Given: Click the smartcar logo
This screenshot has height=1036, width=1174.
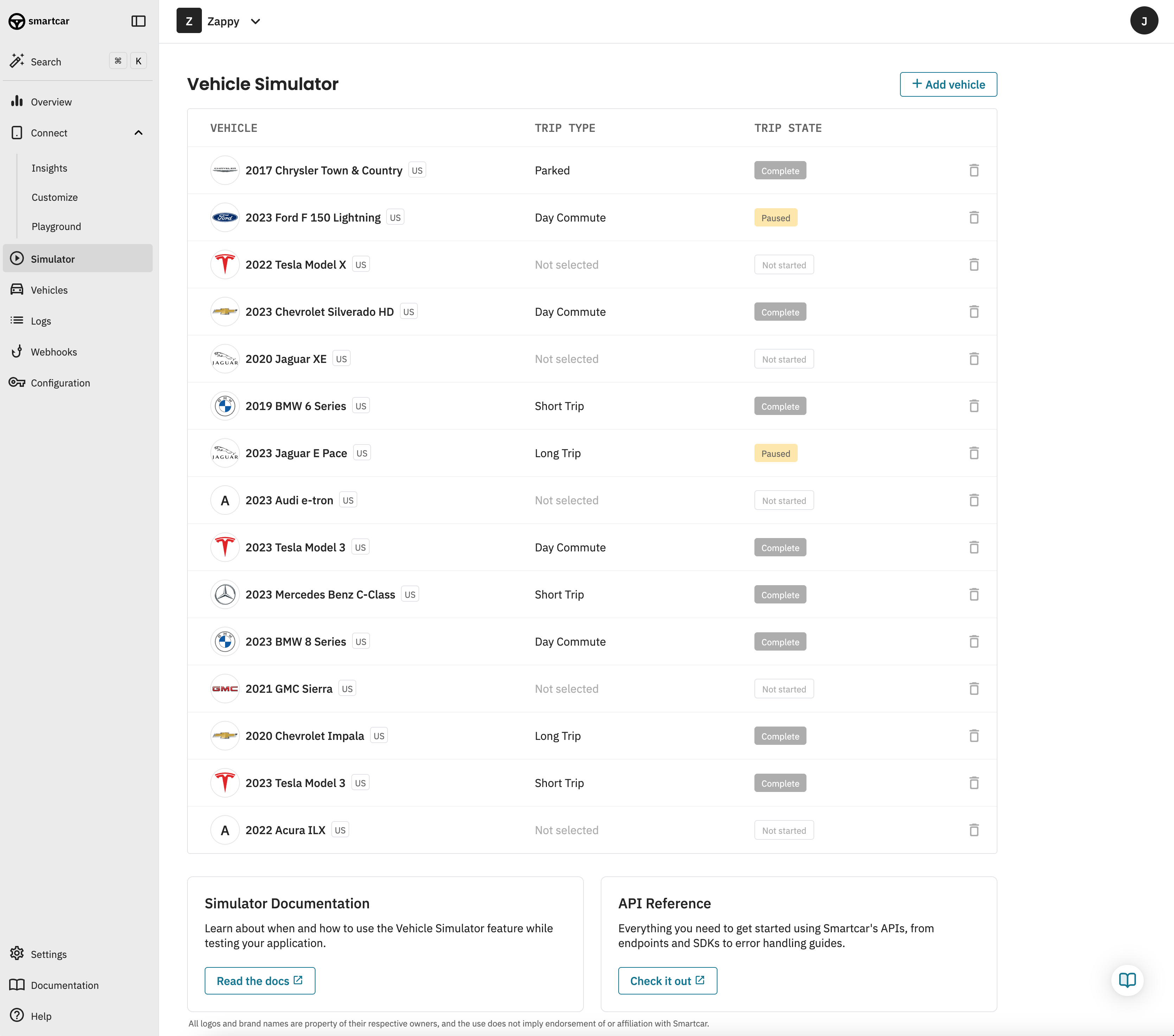Looking at the screenshot, I should click(39, 21).
